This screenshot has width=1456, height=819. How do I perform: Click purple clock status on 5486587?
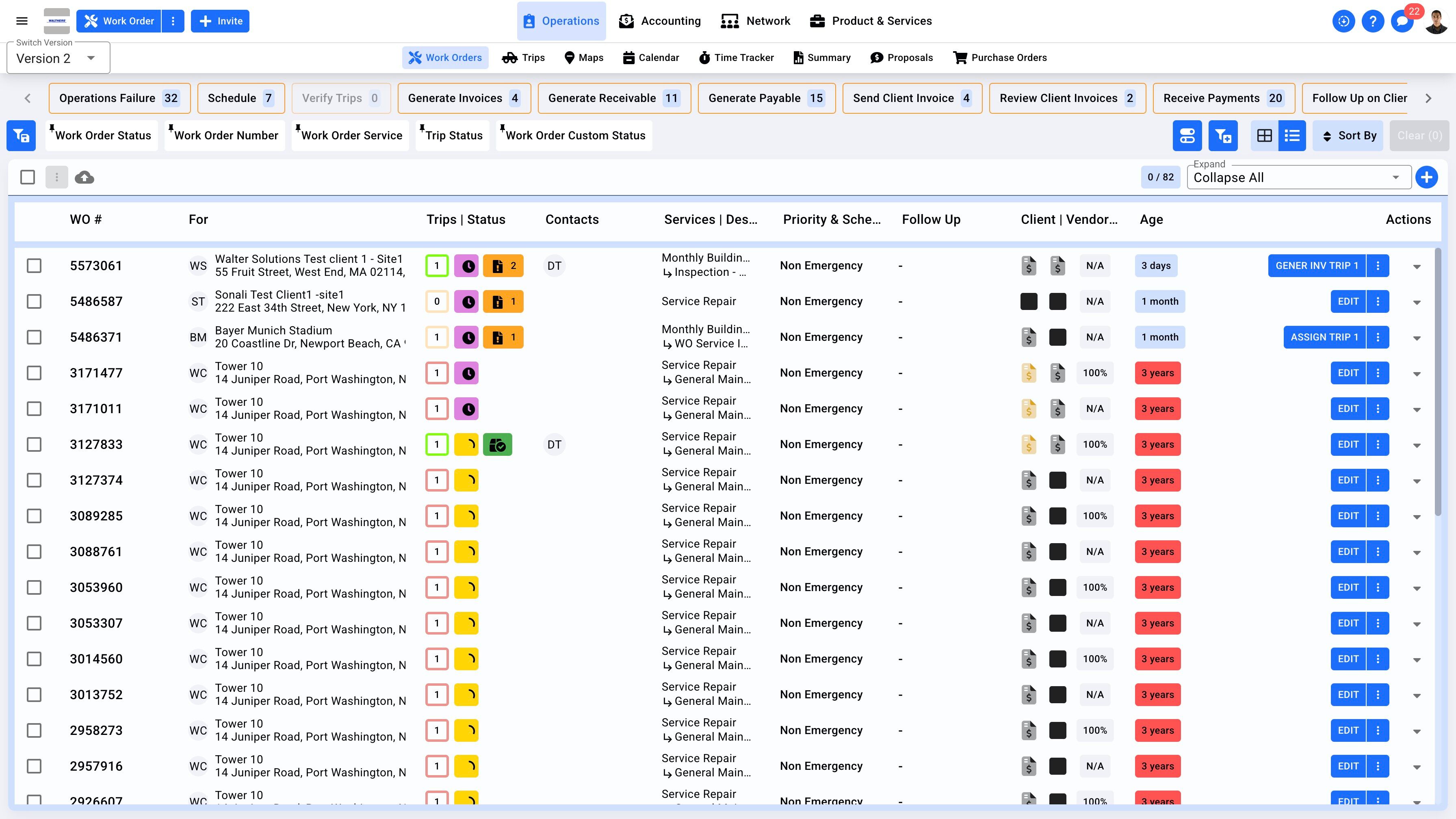[468, 302]
